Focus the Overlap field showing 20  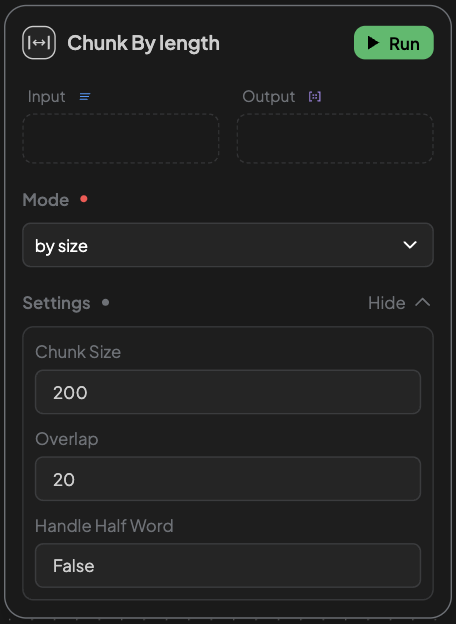[x=228, y=479]
